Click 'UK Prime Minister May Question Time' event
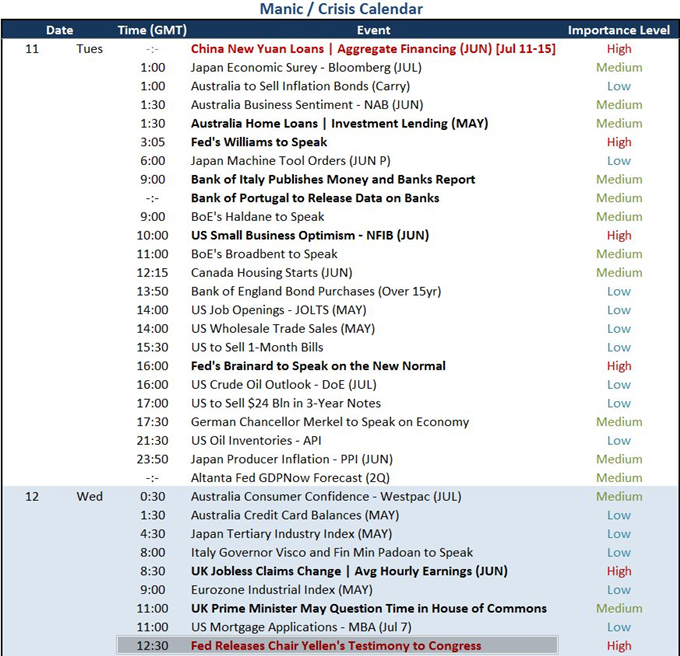 369,608
